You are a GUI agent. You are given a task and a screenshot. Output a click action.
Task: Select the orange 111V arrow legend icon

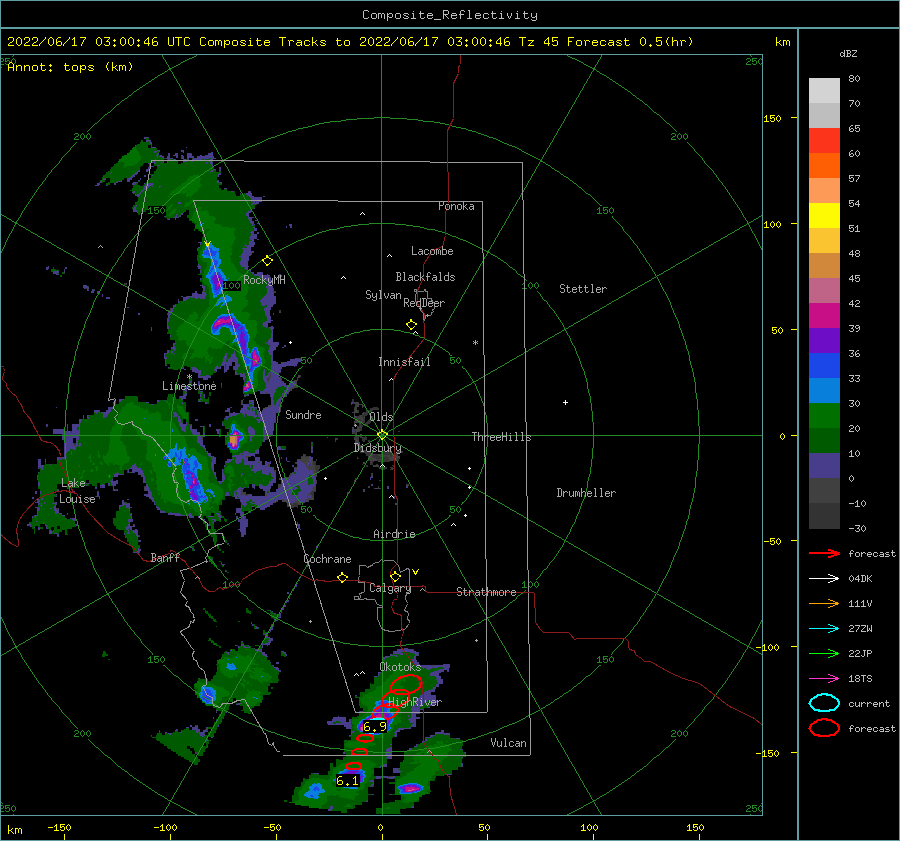click(x=824, y=603)
